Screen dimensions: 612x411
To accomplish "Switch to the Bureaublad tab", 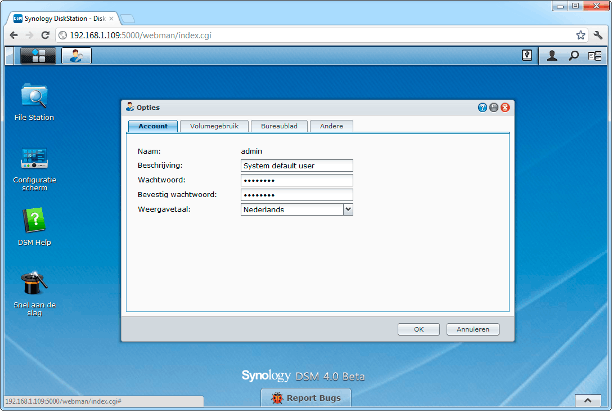I will [279, 126].
